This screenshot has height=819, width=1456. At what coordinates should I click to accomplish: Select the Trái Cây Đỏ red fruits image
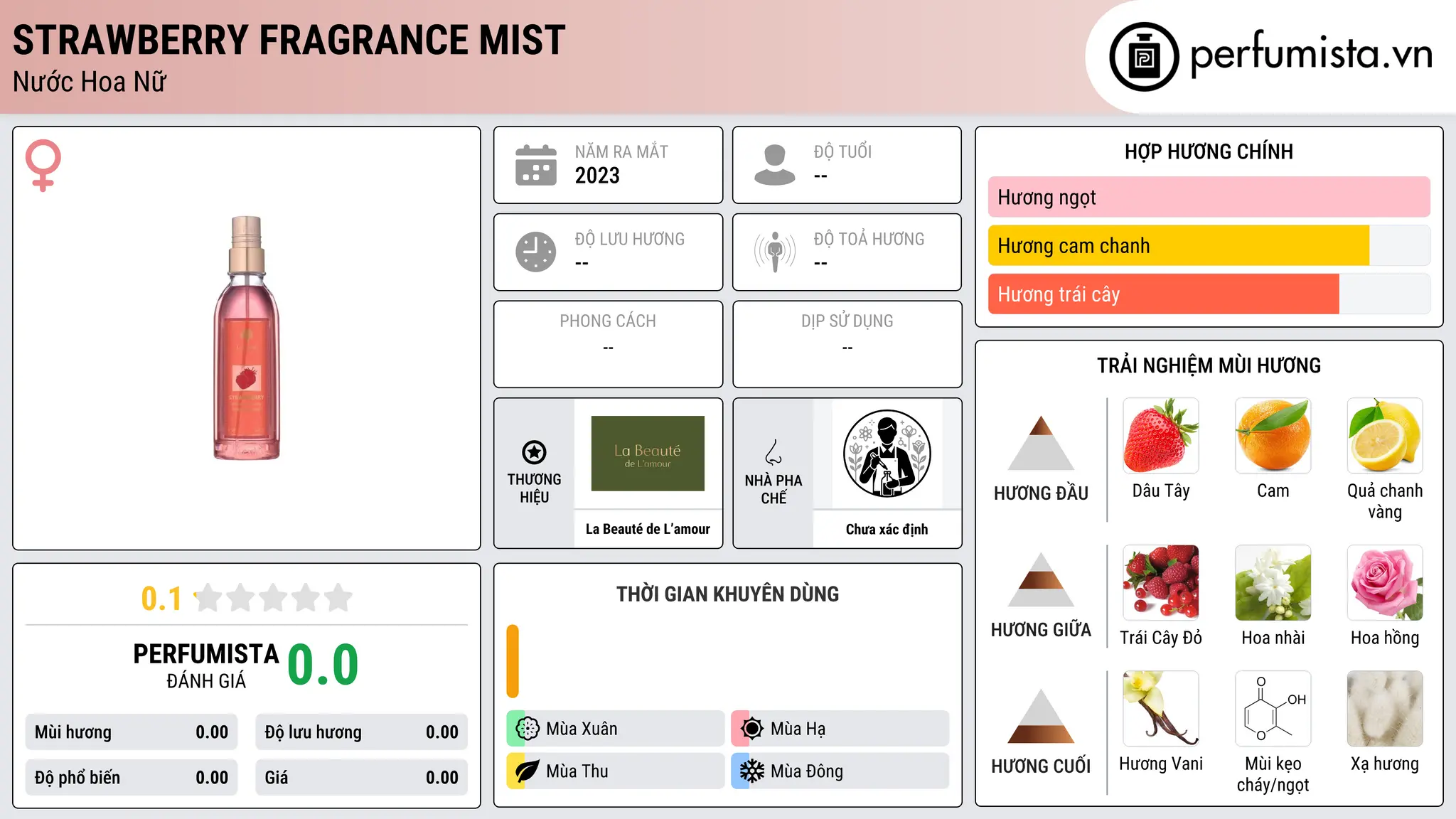(1161, 583)
